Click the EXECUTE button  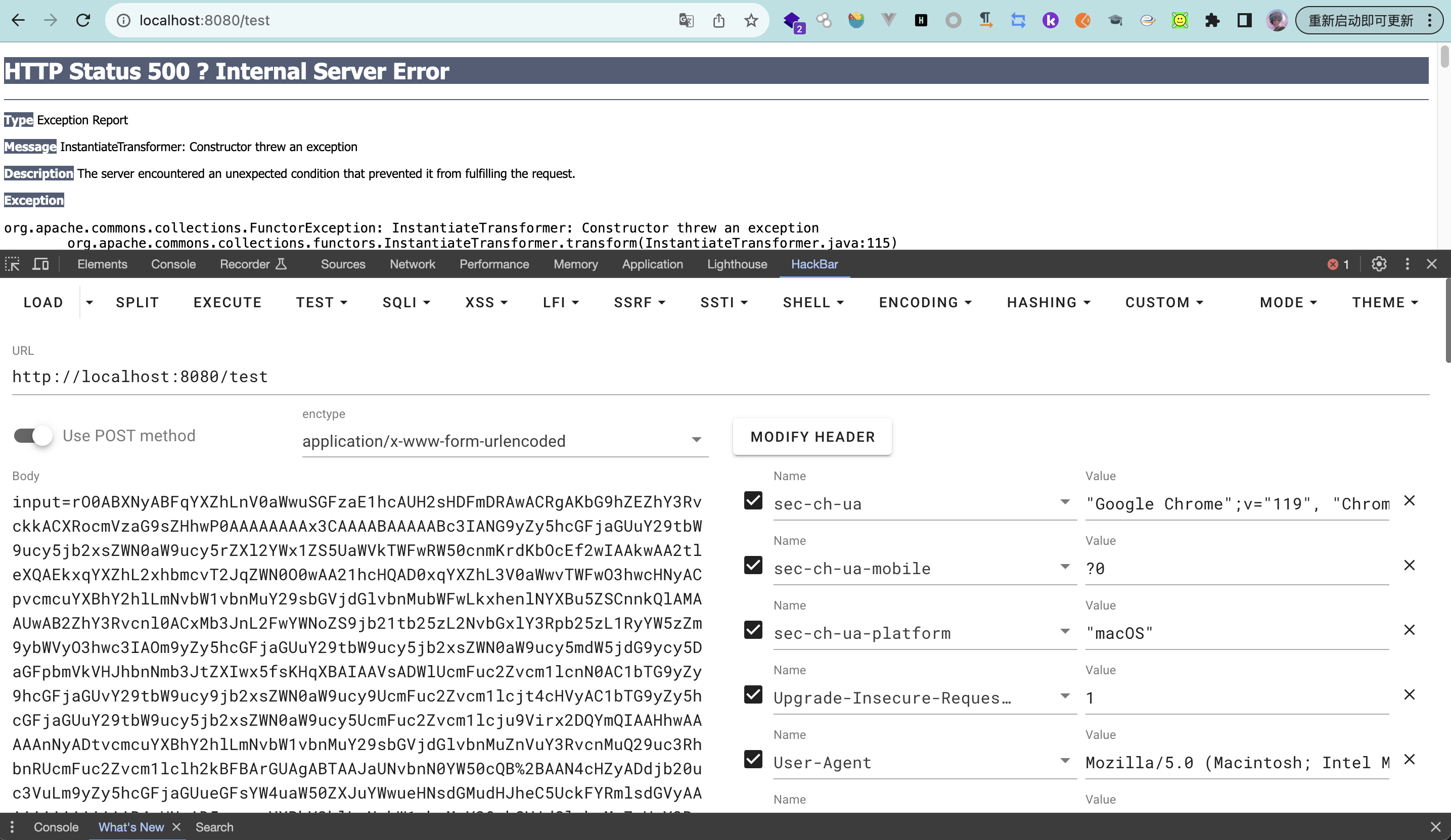[228, 303]
